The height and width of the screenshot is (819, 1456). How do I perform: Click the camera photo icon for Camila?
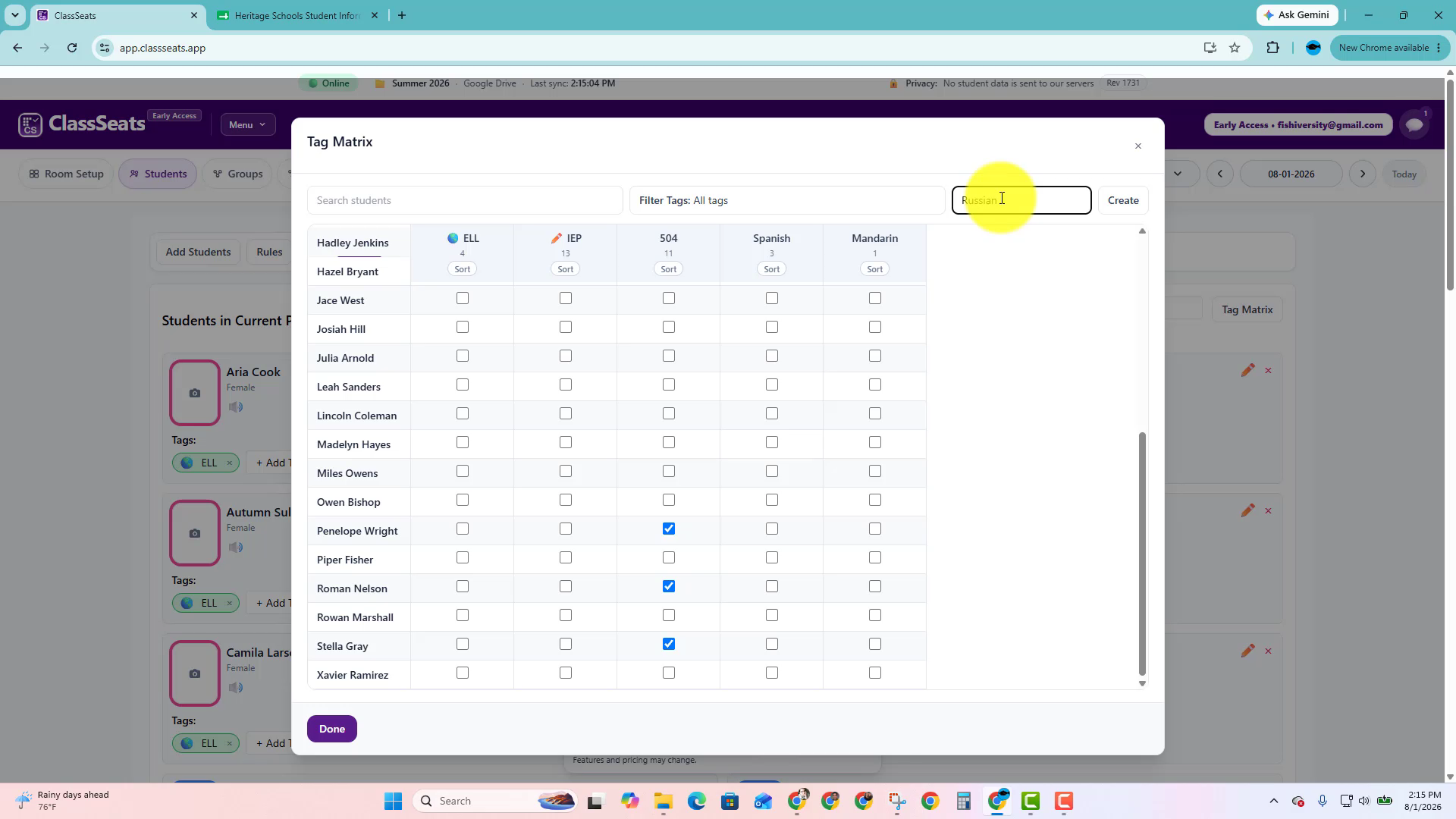click(x=195, y=673)
